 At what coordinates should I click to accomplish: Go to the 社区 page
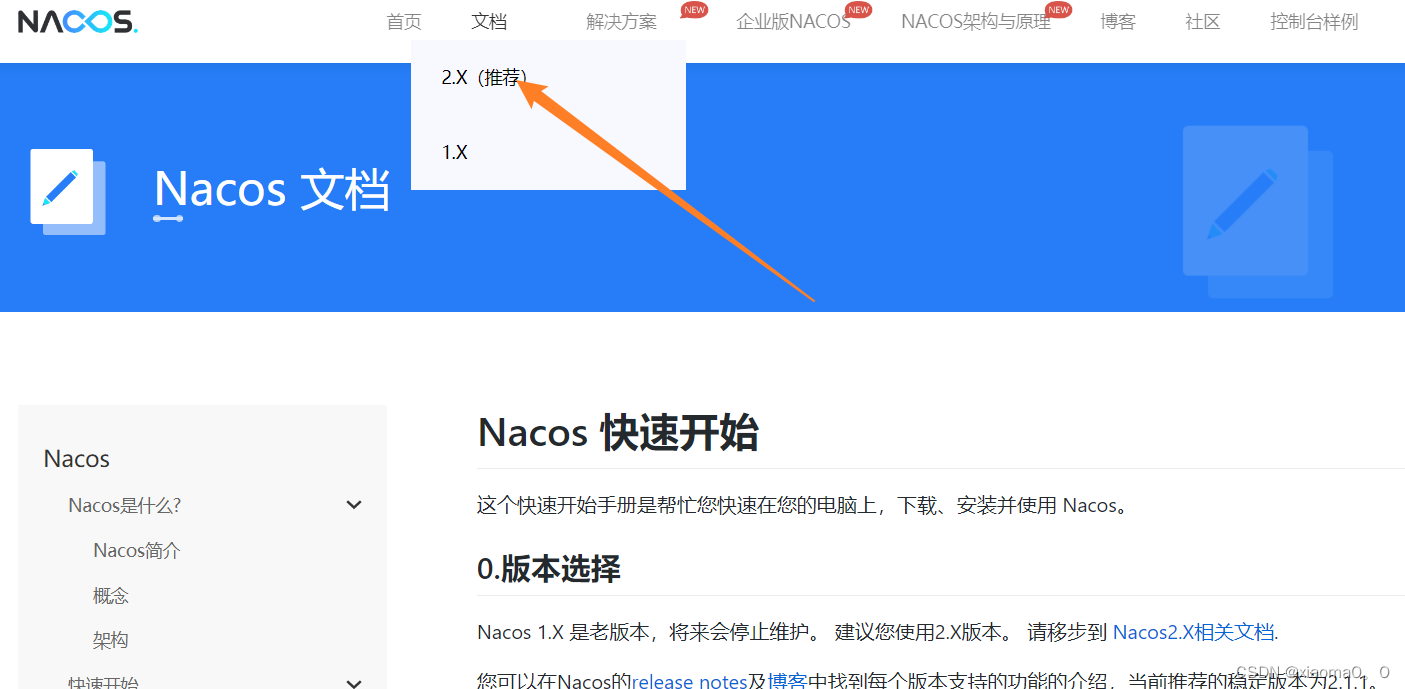(x=1203, y=21)
